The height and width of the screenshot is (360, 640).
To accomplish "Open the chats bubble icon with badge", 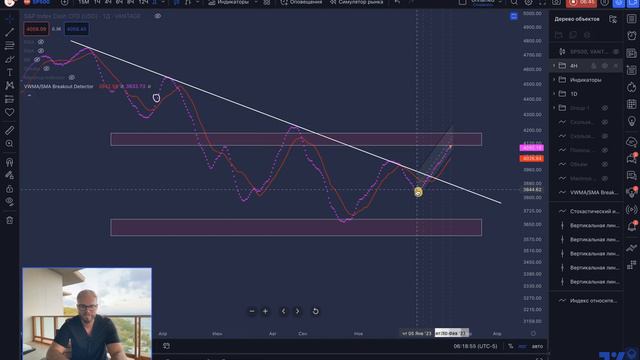I will [631, 159].
